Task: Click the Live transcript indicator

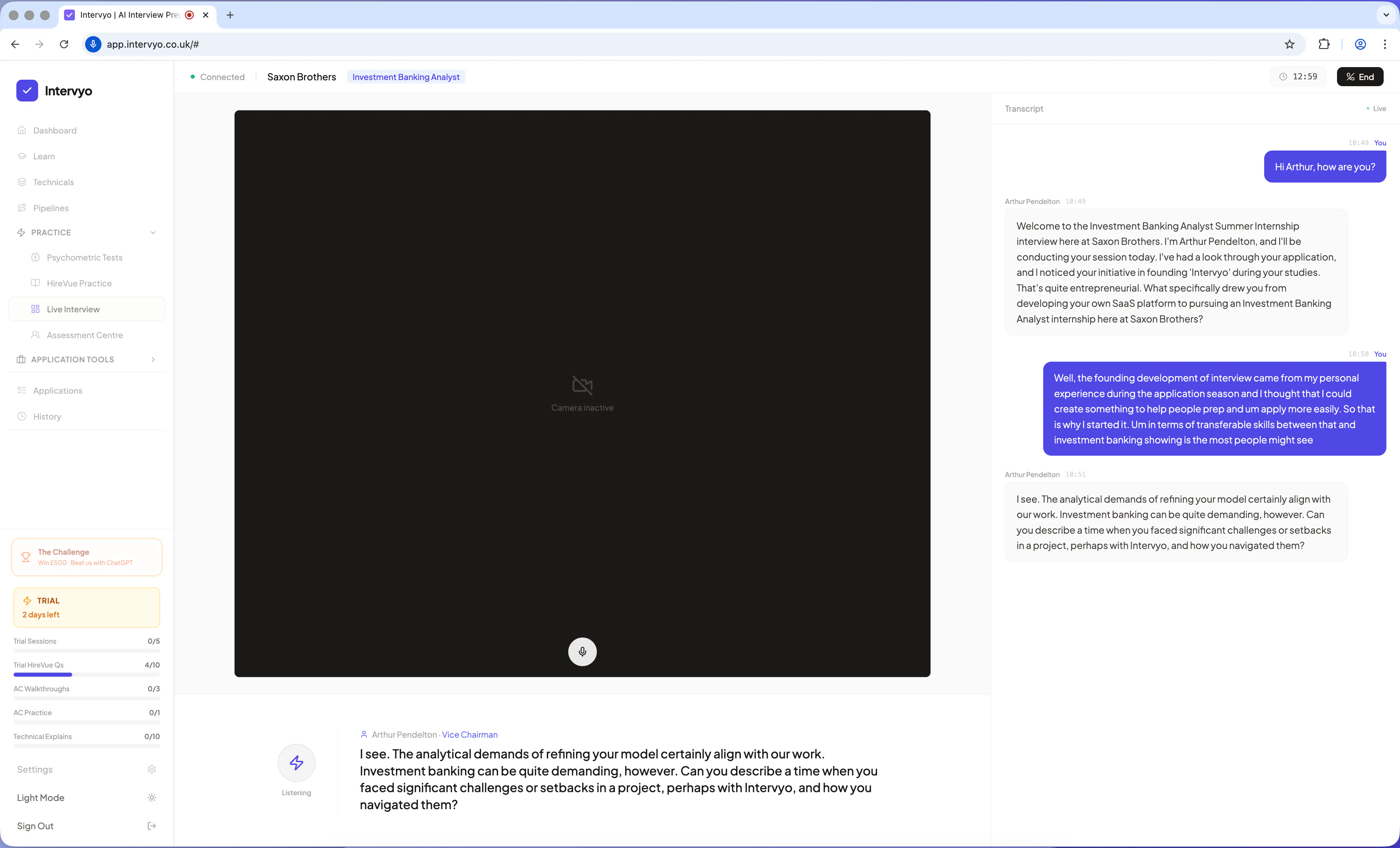Action: pos(1376,109)
